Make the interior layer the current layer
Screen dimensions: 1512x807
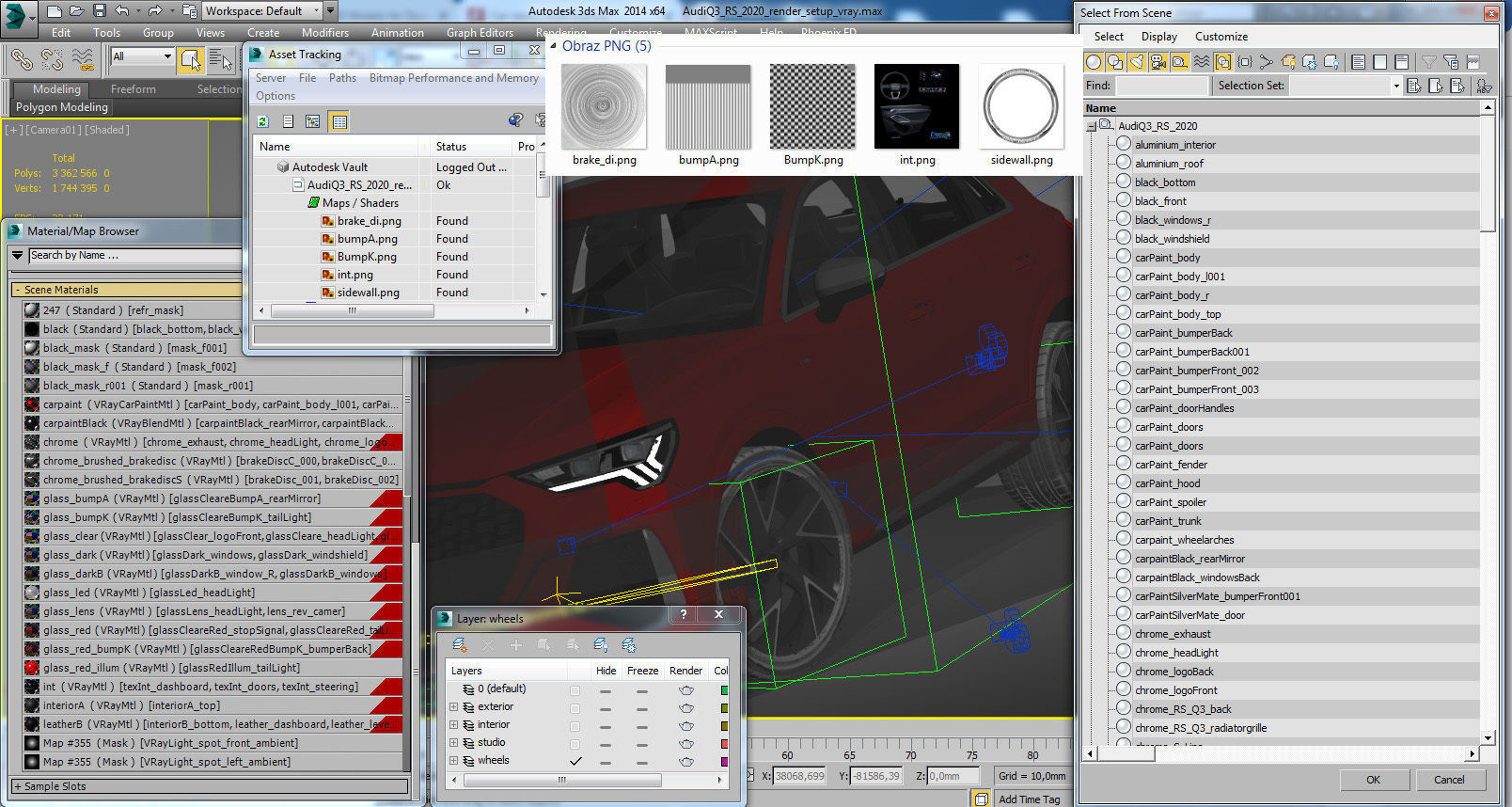(x=575, y=725)
